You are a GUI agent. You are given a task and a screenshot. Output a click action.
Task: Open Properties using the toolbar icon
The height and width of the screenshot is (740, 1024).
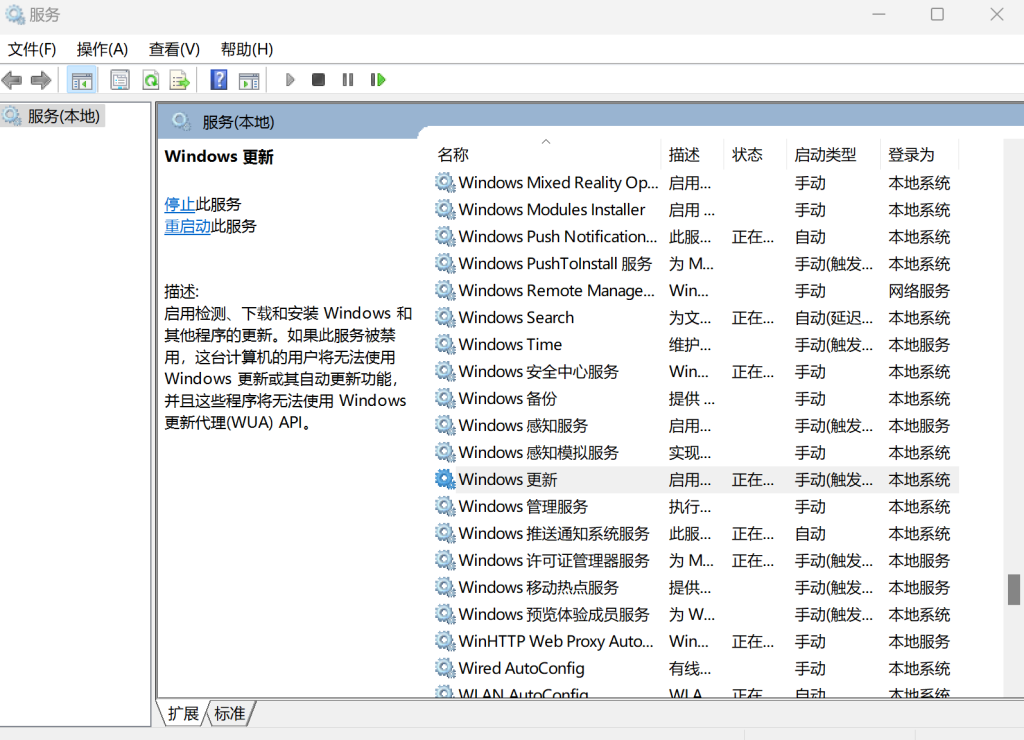pos(120,80)
